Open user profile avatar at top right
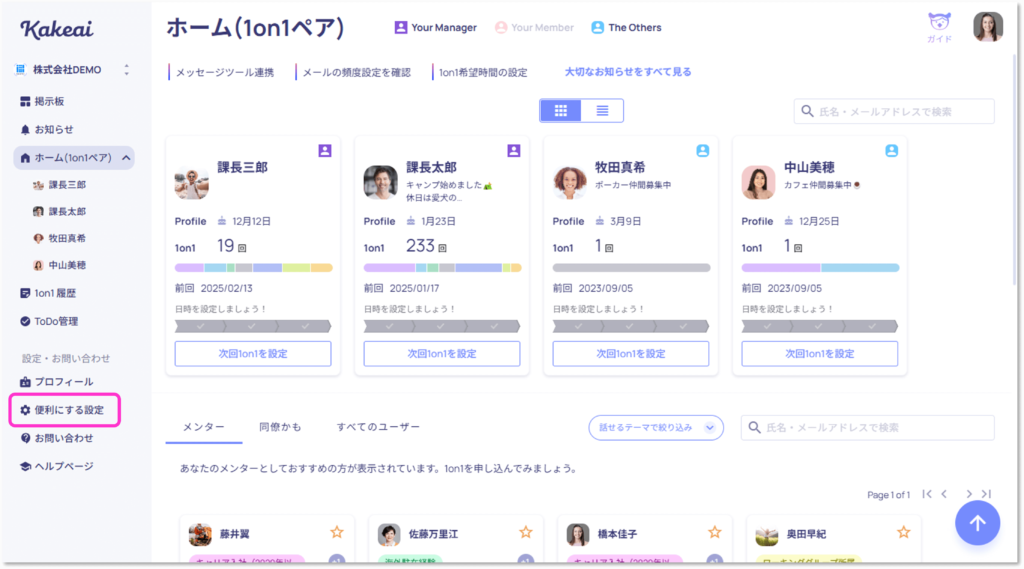This screenshot has width=1024, height=569. coord(987,27)
